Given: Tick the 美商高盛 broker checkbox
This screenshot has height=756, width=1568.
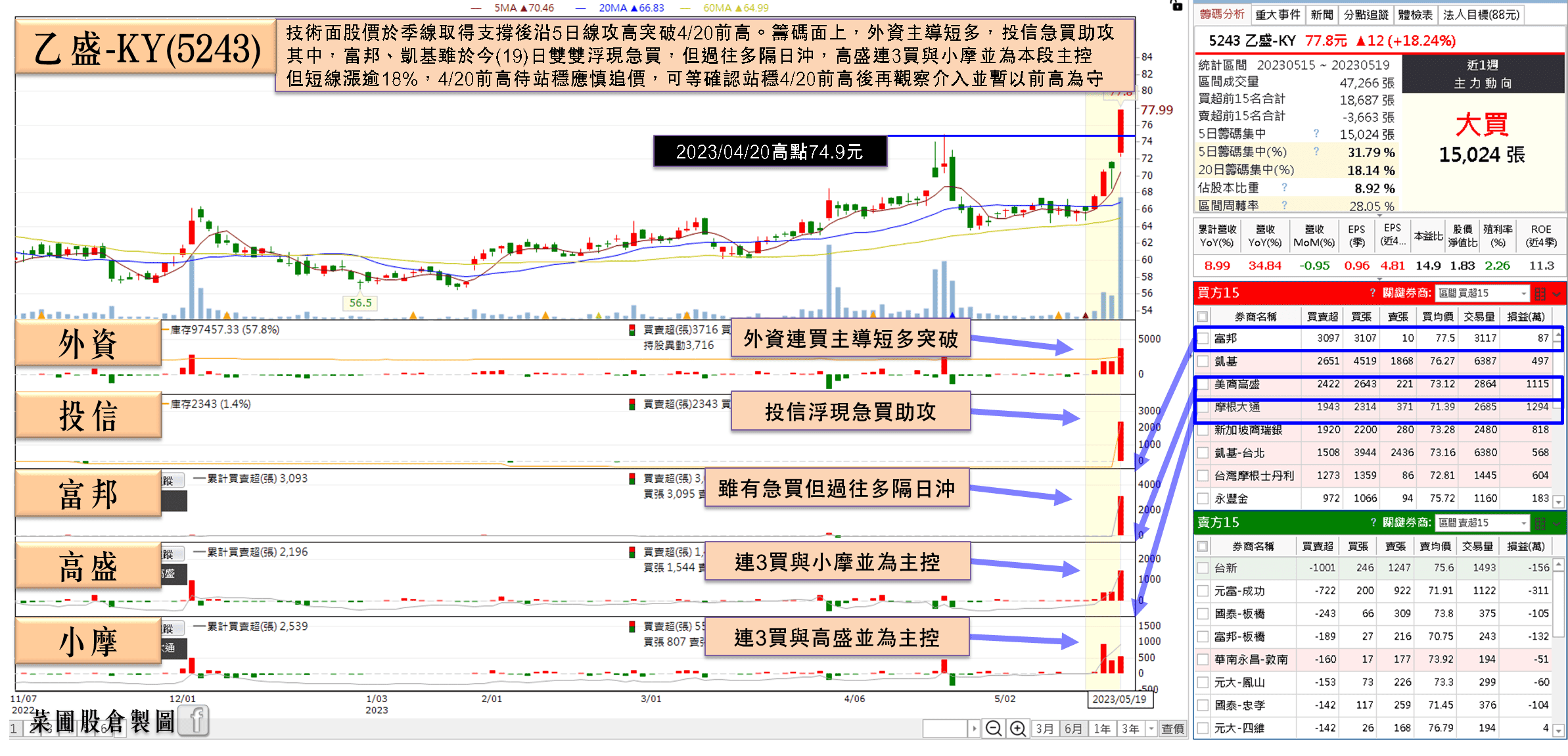Looking at the screenshot, I should pyautogui.click(x=1203, y=384).
